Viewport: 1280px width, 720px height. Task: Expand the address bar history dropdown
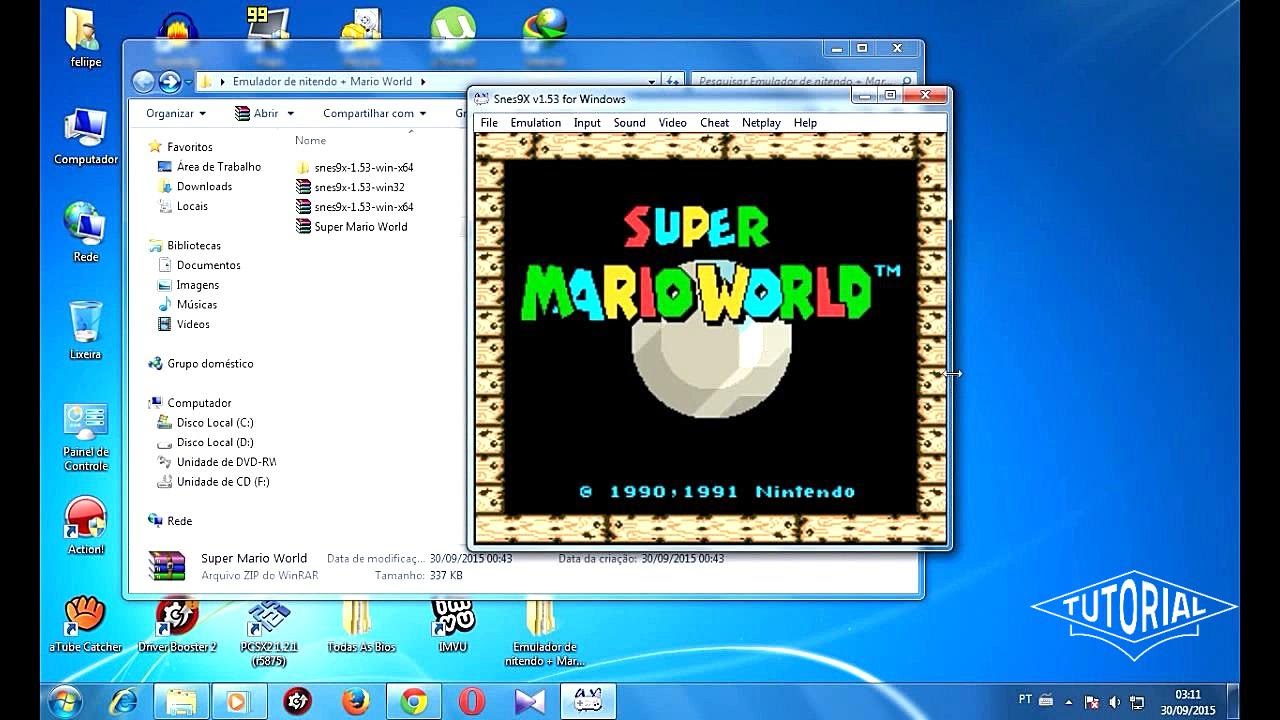click(652, 82)
